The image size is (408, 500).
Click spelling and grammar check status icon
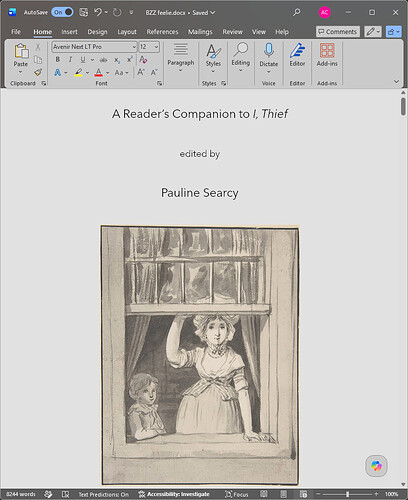pyautogui.click(x=48, y=494)
